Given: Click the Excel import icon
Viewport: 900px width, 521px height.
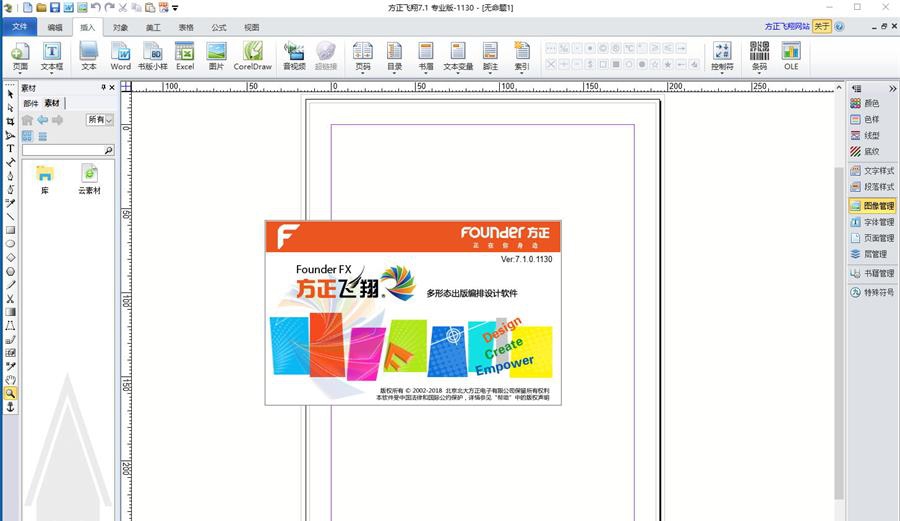Looking at the screenshot, I should click(x=185, y=56).
